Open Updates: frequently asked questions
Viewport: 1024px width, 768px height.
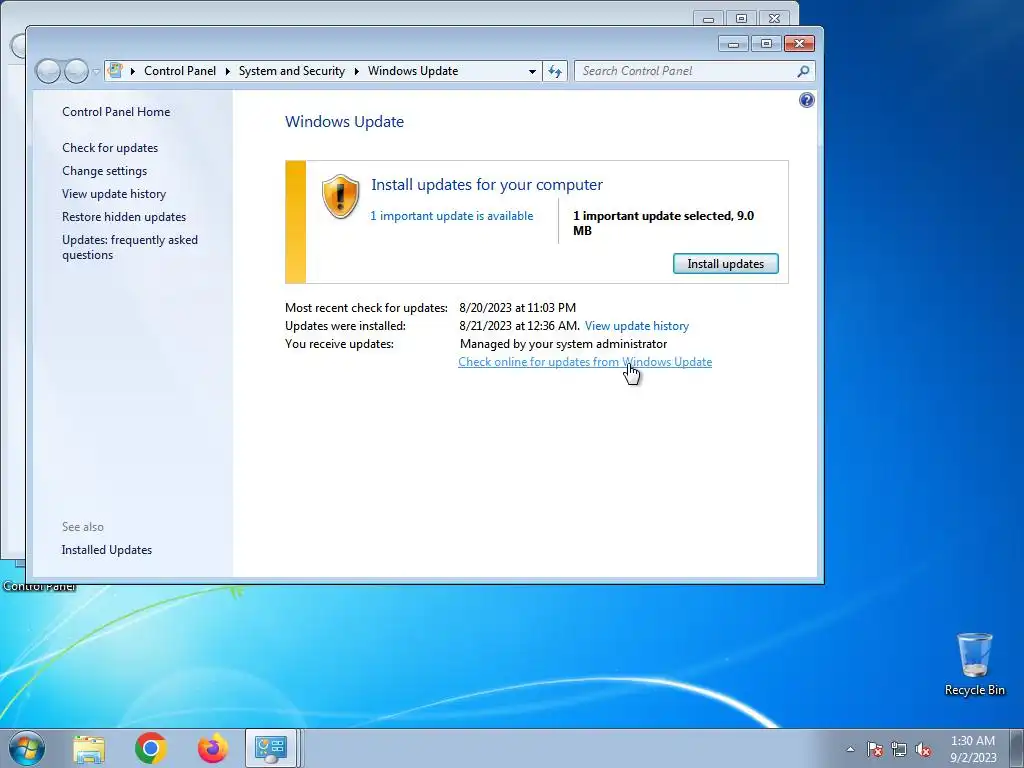130,248
